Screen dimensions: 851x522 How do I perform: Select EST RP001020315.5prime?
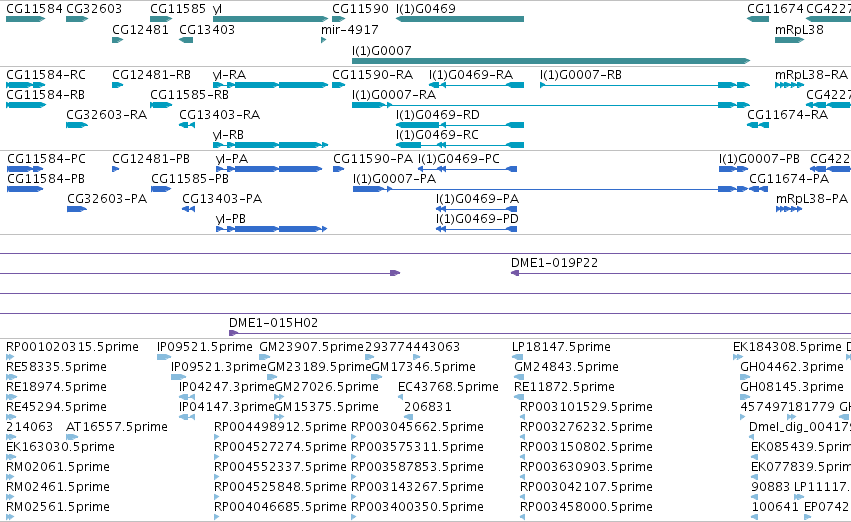click(x=10, y=357)
